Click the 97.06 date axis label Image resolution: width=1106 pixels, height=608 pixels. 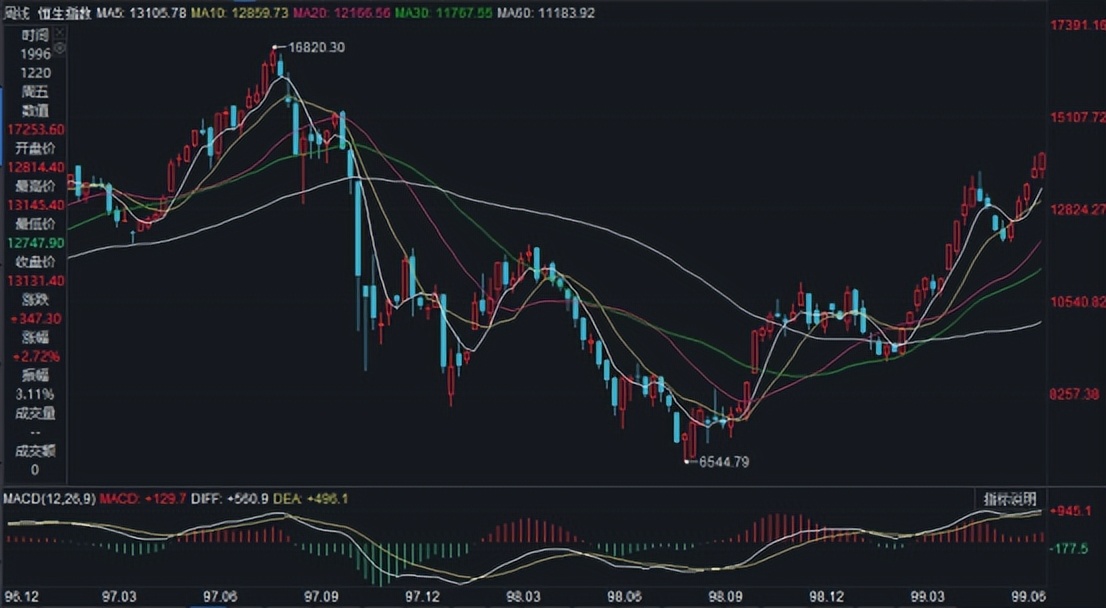tap(220, 597)
